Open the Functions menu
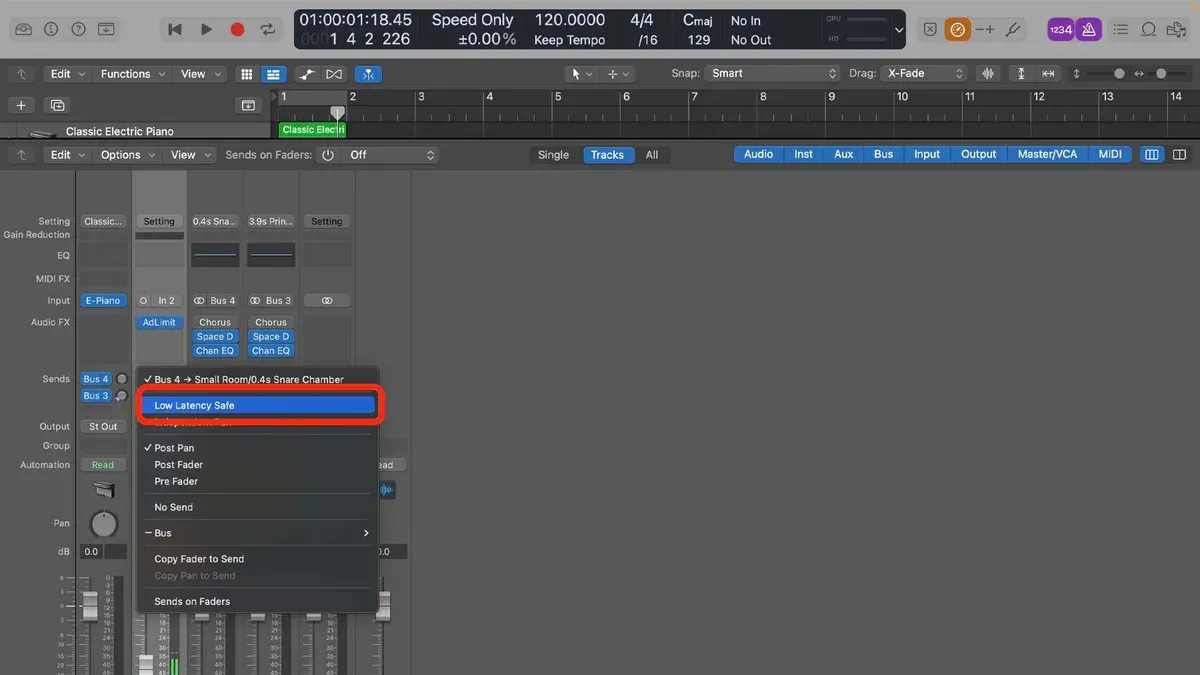This screenshot has height=675, width=1200. [x=132, y=74]
